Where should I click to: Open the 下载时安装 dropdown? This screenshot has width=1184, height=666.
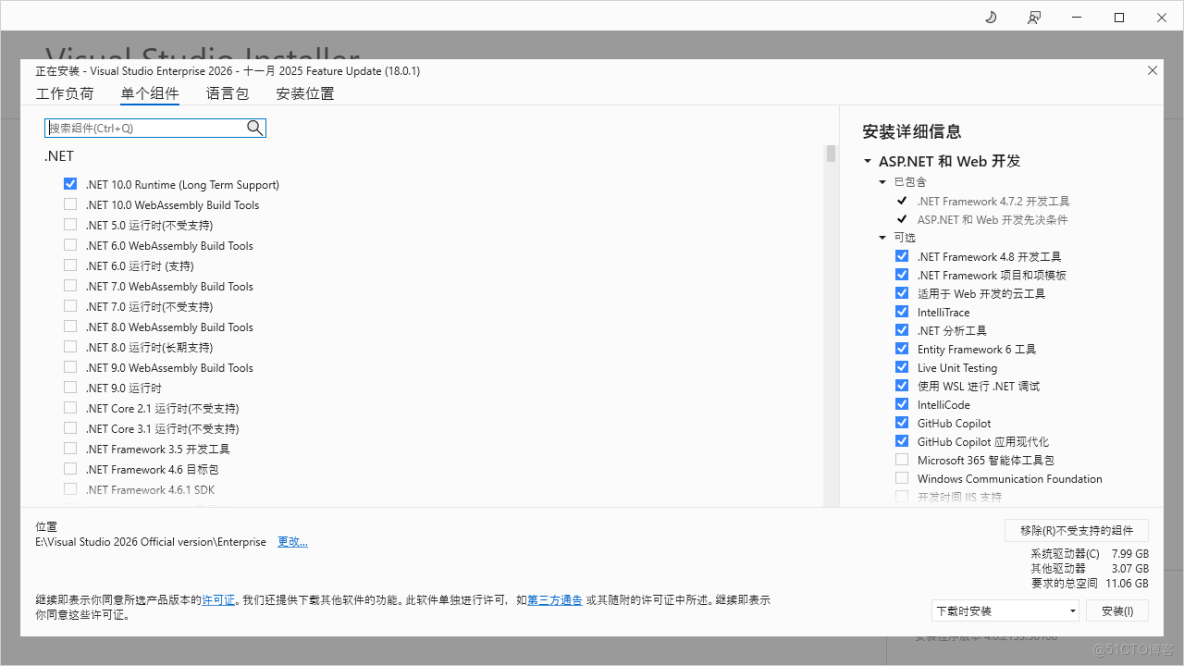(1004, 610)
